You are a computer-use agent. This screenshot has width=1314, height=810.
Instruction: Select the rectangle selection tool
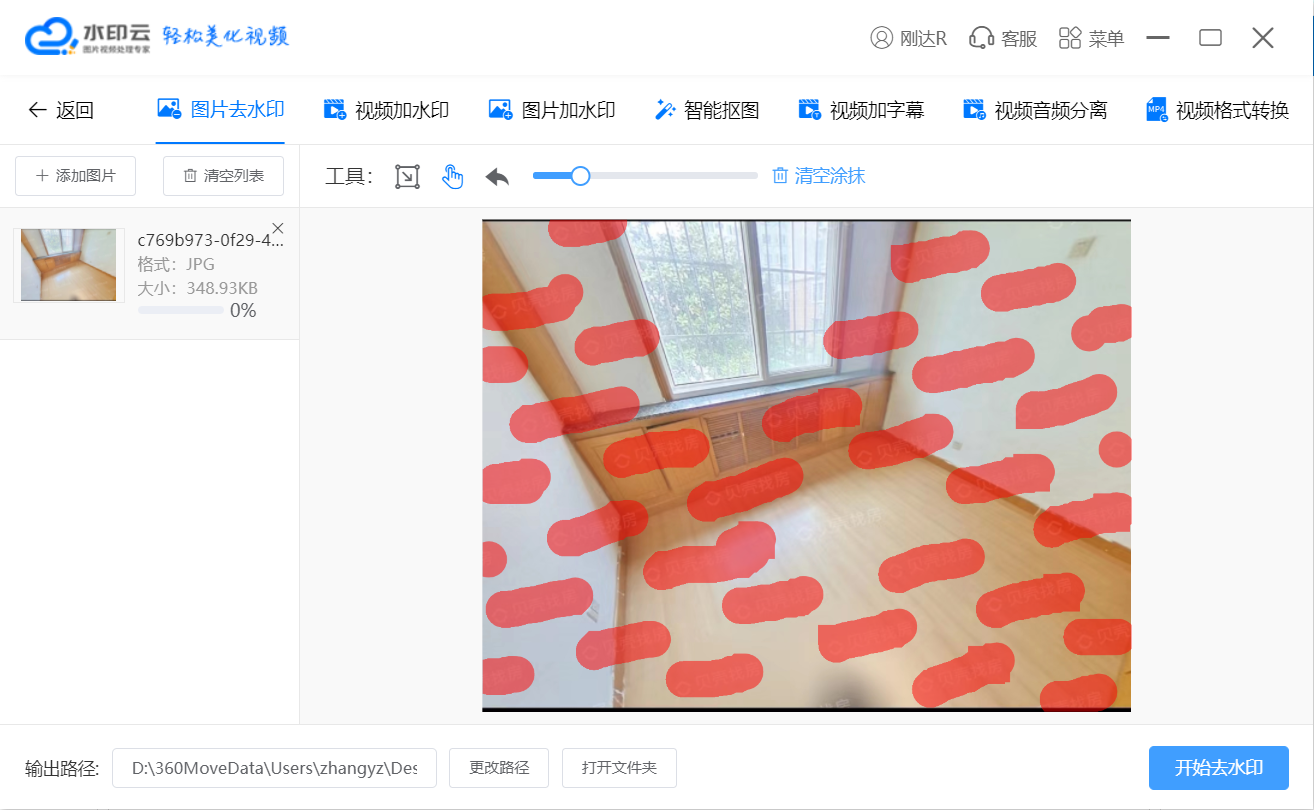(x=407, y=177)
